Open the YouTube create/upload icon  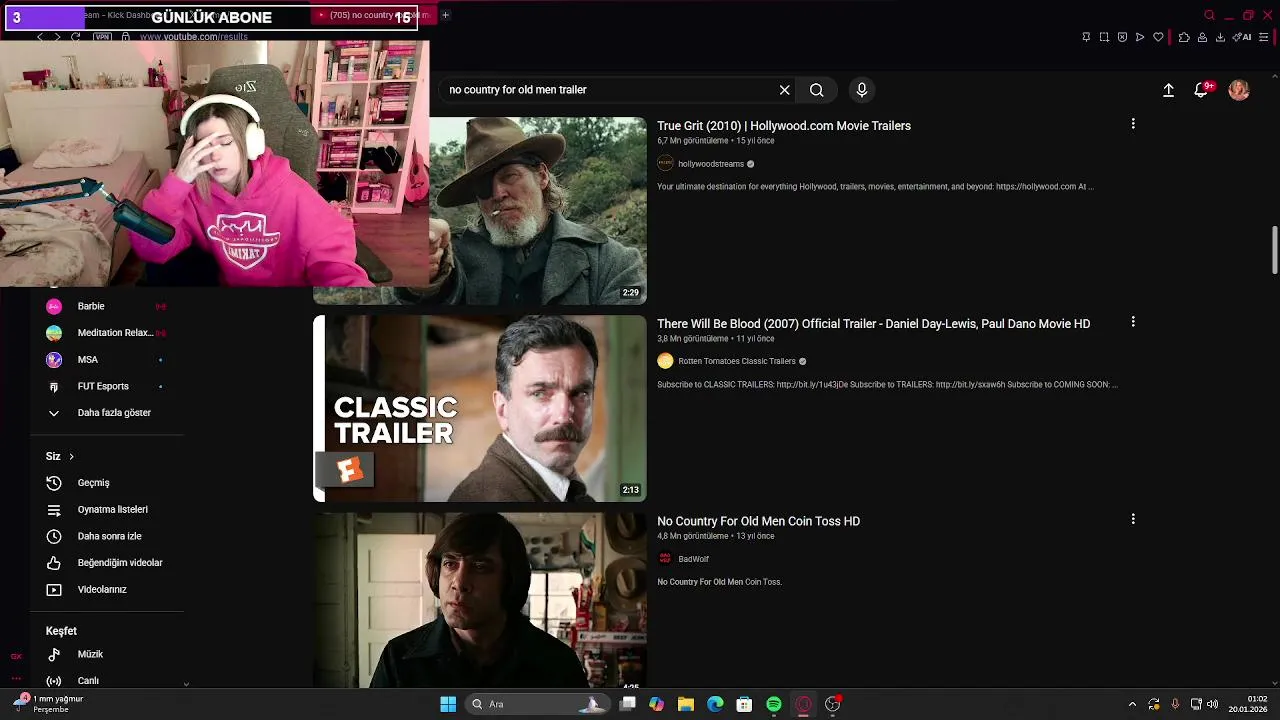pos(1168,90)
